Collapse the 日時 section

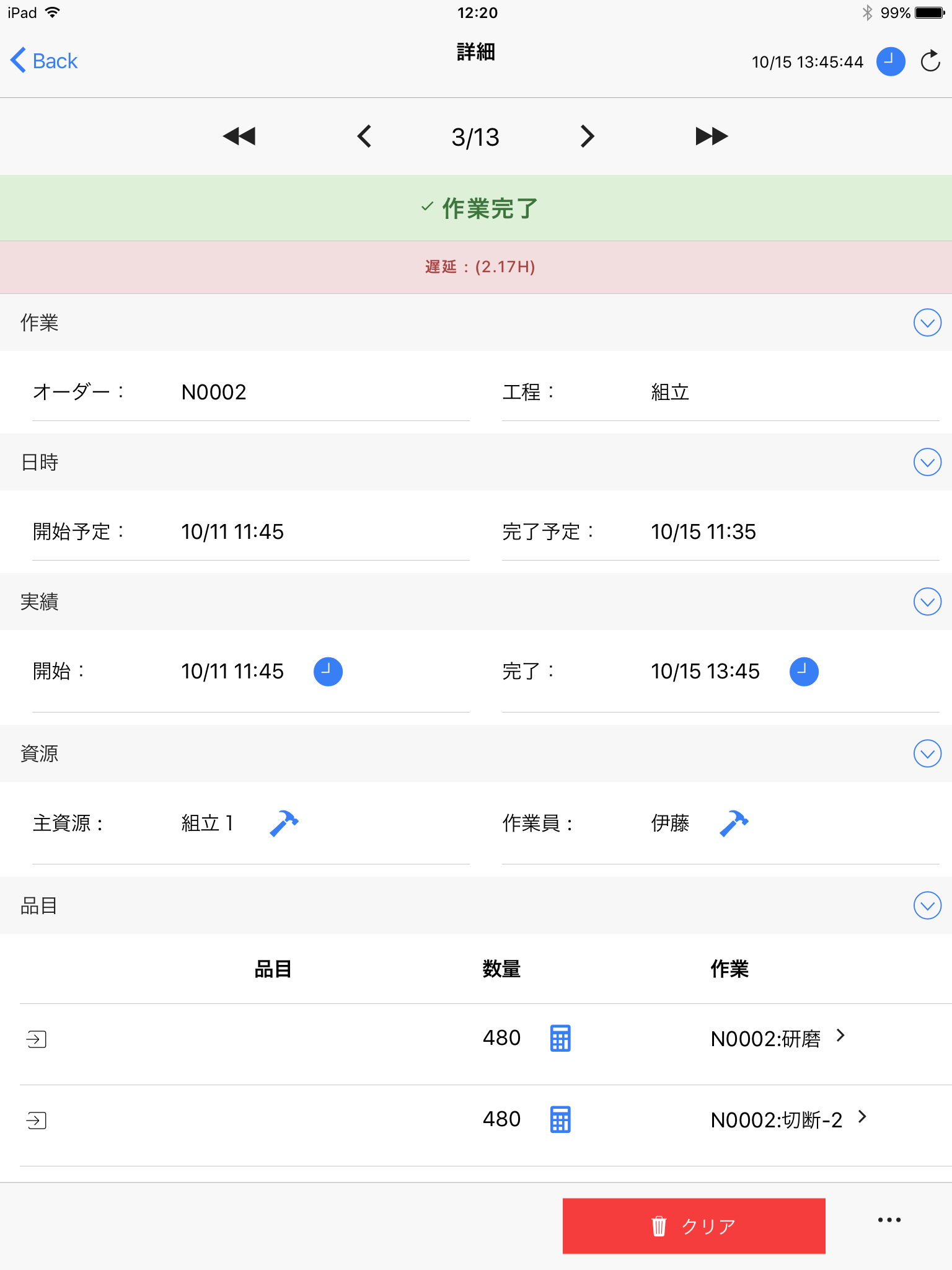[927, 462]
